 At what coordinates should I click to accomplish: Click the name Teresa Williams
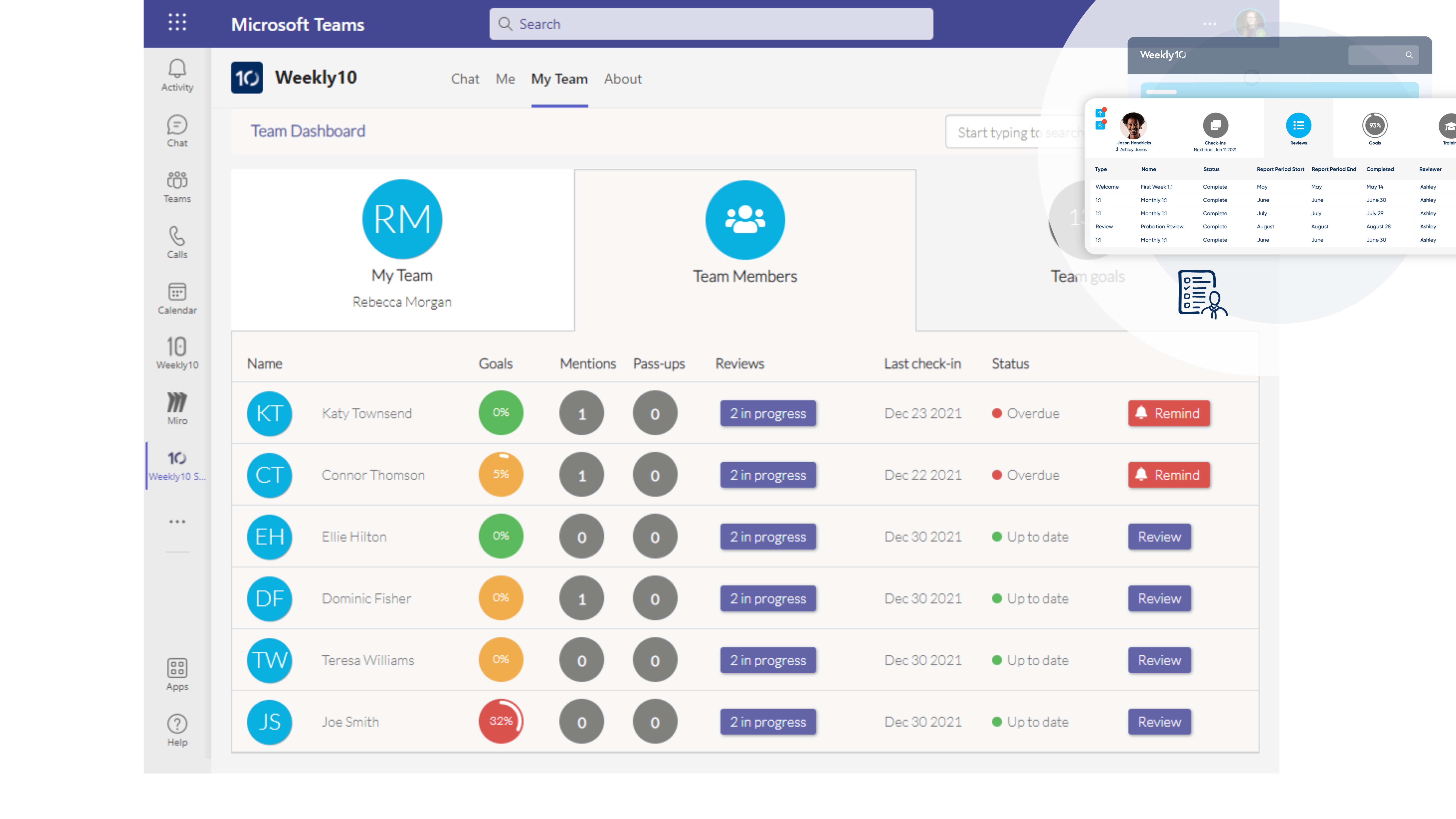tap(368, 660)
